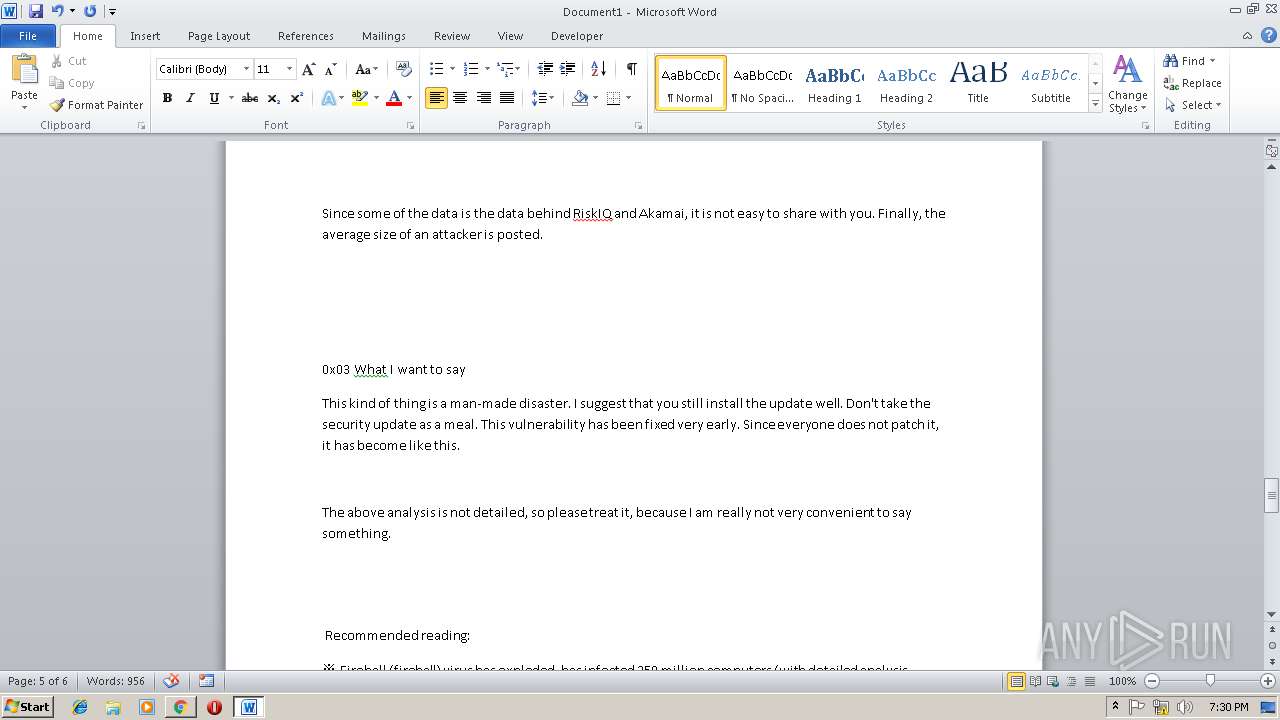Apply subscript formatting
1280x720 pixels.
point(274,98)
